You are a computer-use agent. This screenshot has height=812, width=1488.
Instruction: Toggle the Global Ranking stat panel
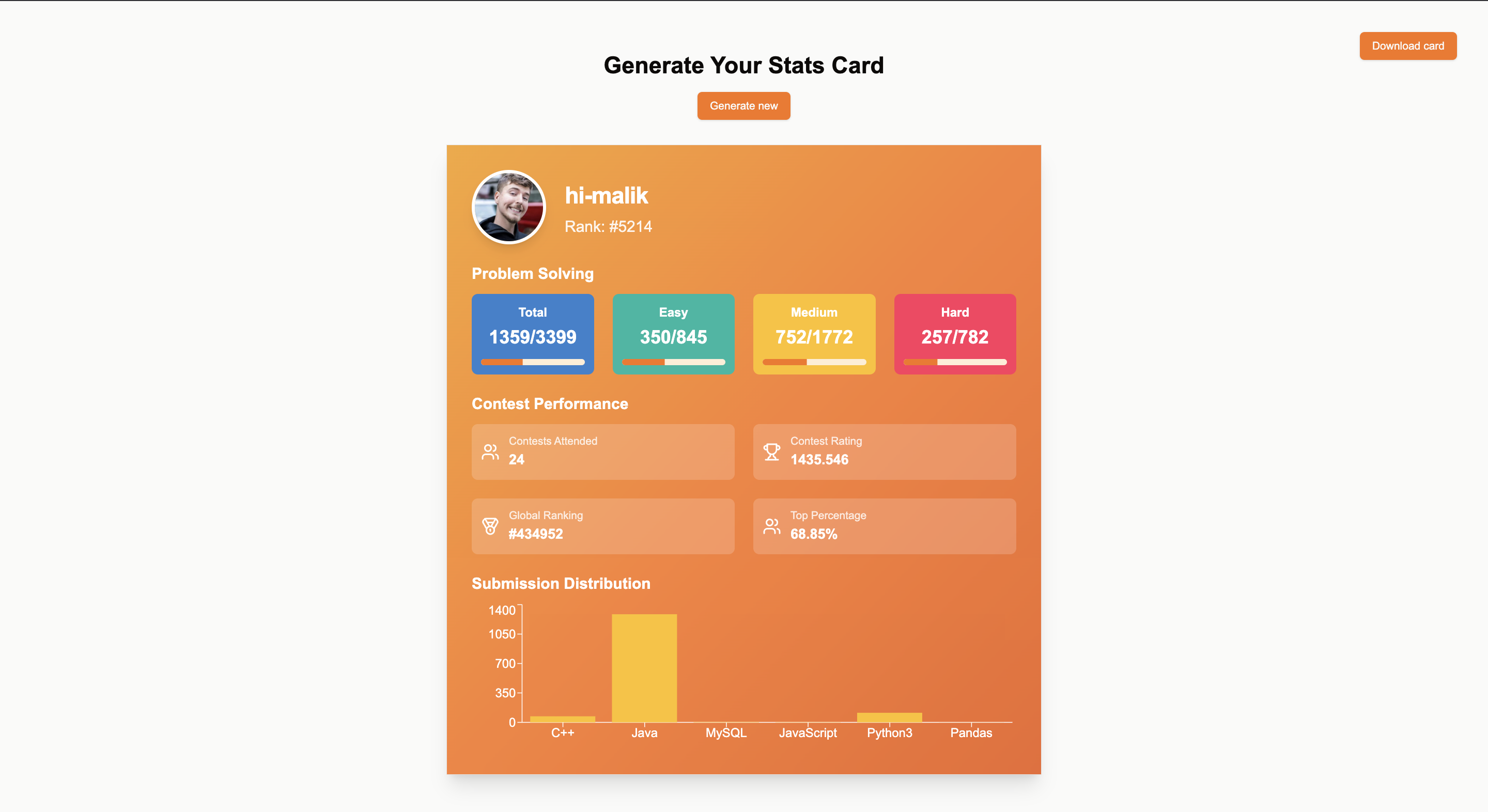602,526
